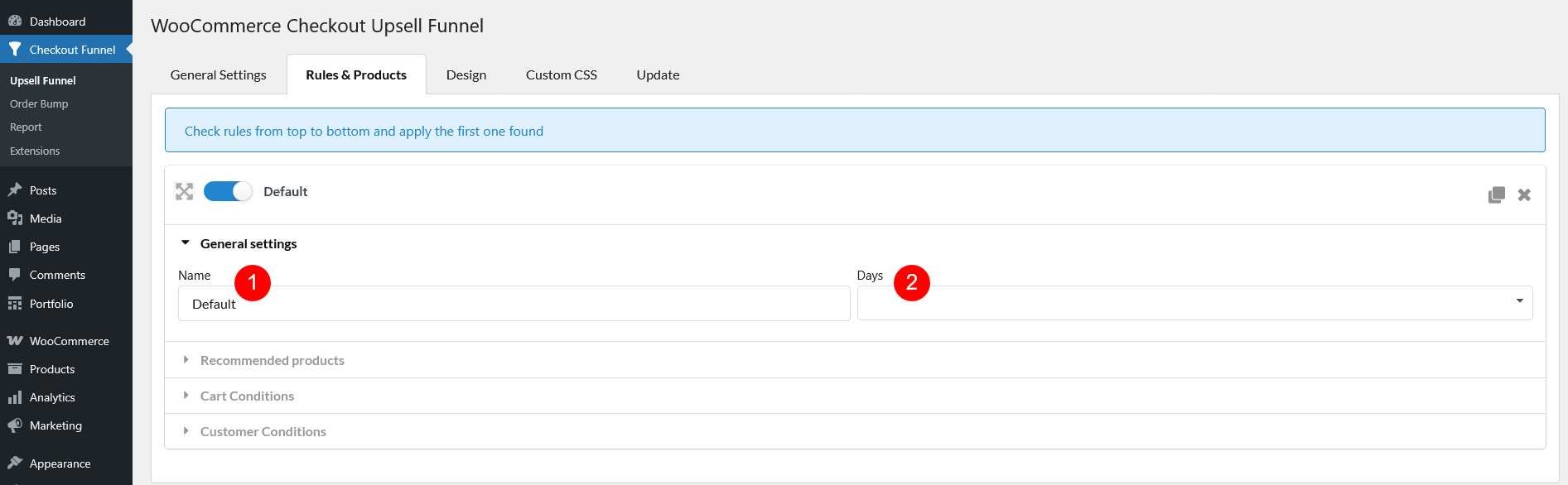
Task: Open Marketing menu label
Action: point(55,425)
